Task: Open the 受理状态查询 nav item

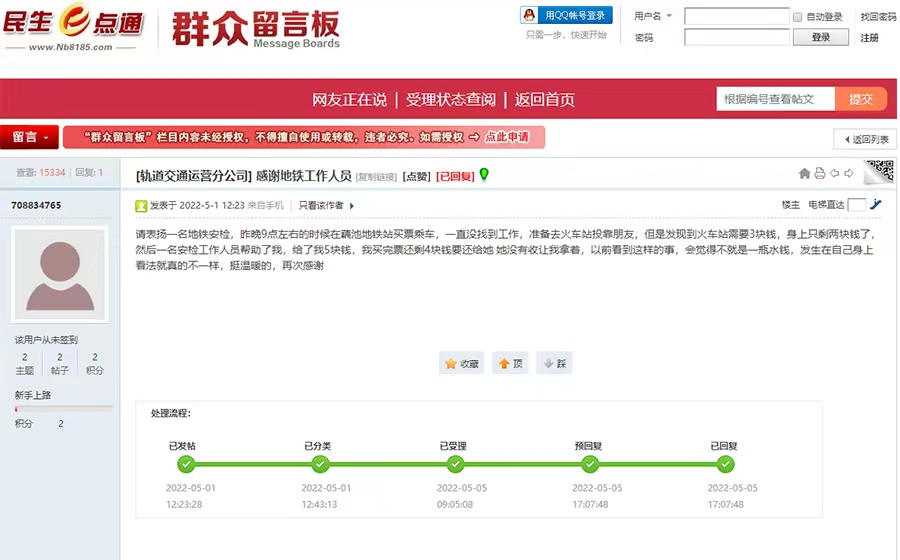Action: pyautogui.click(x=450, y=100)
